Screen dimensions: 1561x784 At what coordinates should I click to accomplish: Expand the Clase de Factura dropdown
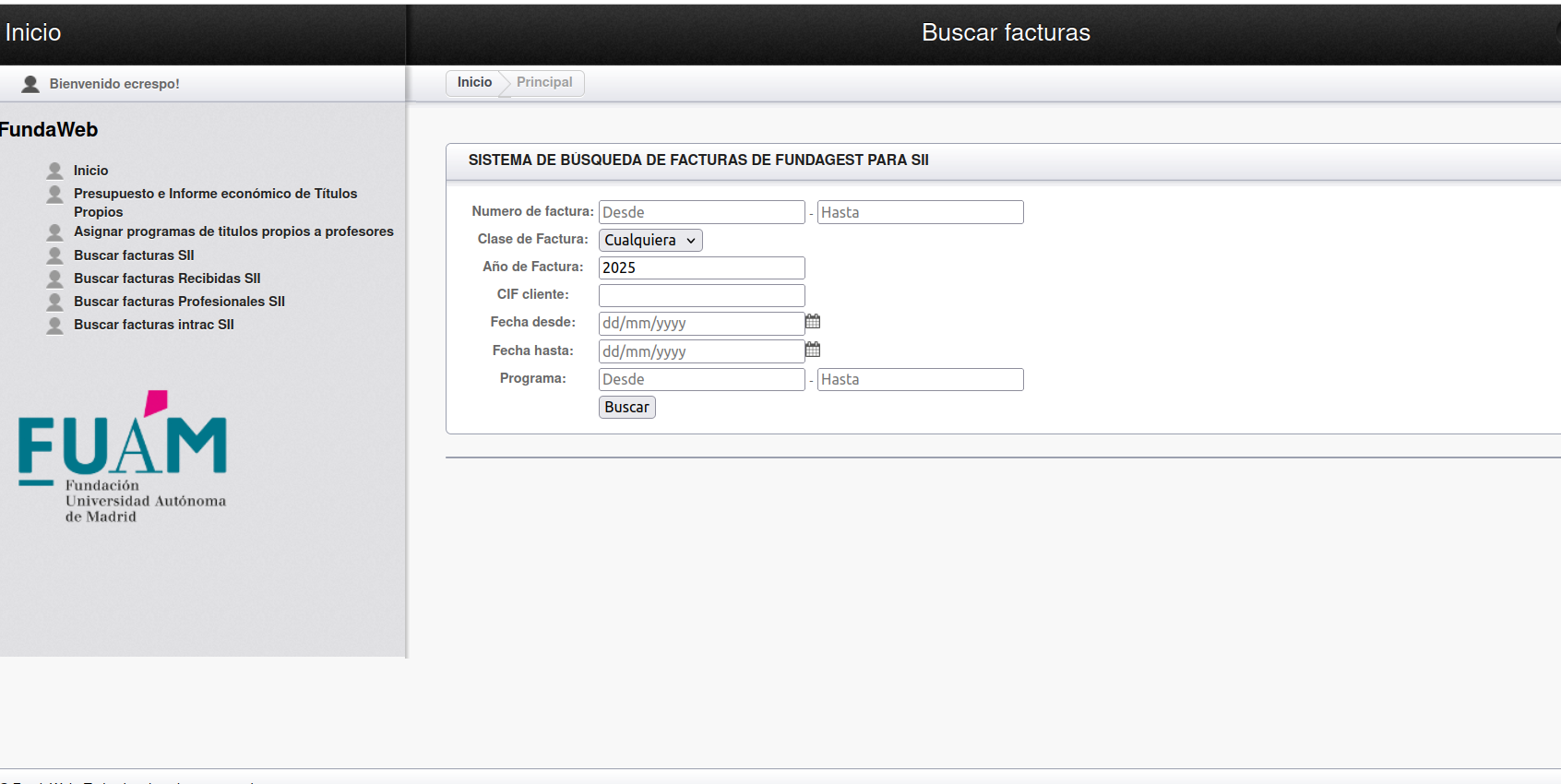650,240
